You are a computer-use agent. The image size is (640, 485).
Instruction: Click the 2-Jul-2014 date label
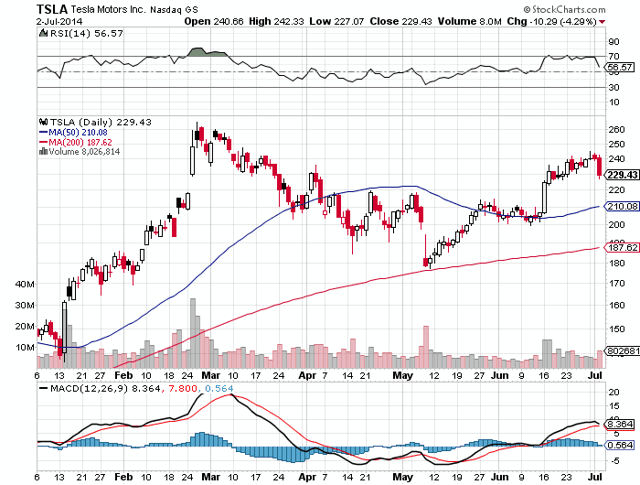[59, 22]
